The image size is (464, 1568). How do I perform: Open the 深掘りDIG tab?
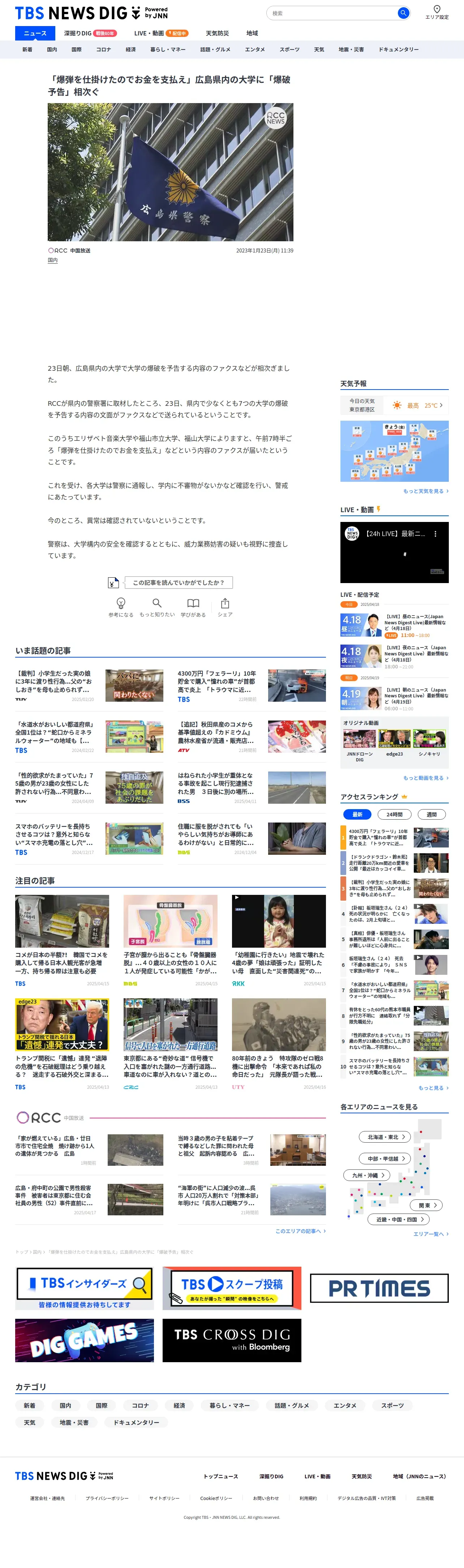90,34
